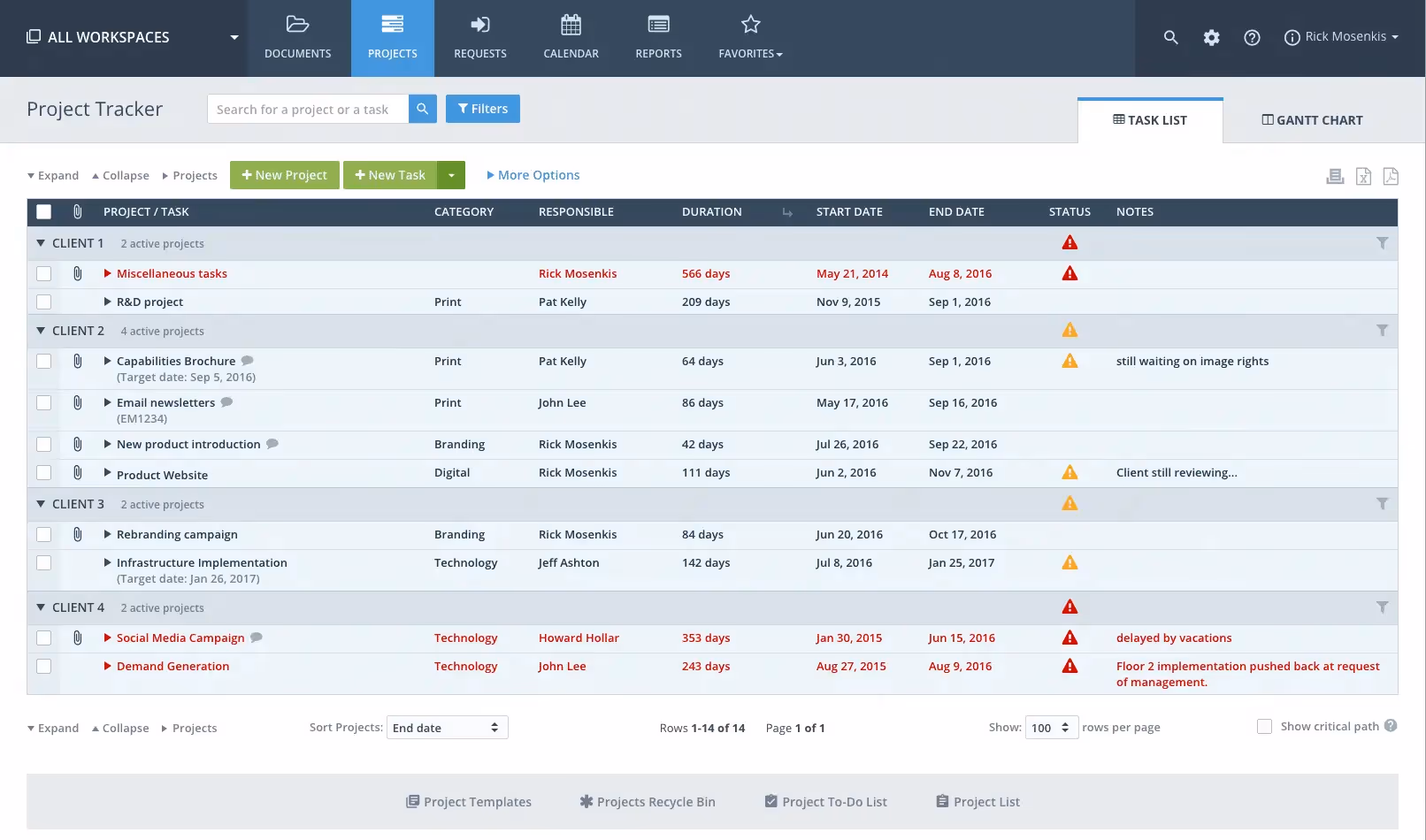Screen dimensions: 1426x840
Task: Print the project tracker list
Action: pos(1335,176)
